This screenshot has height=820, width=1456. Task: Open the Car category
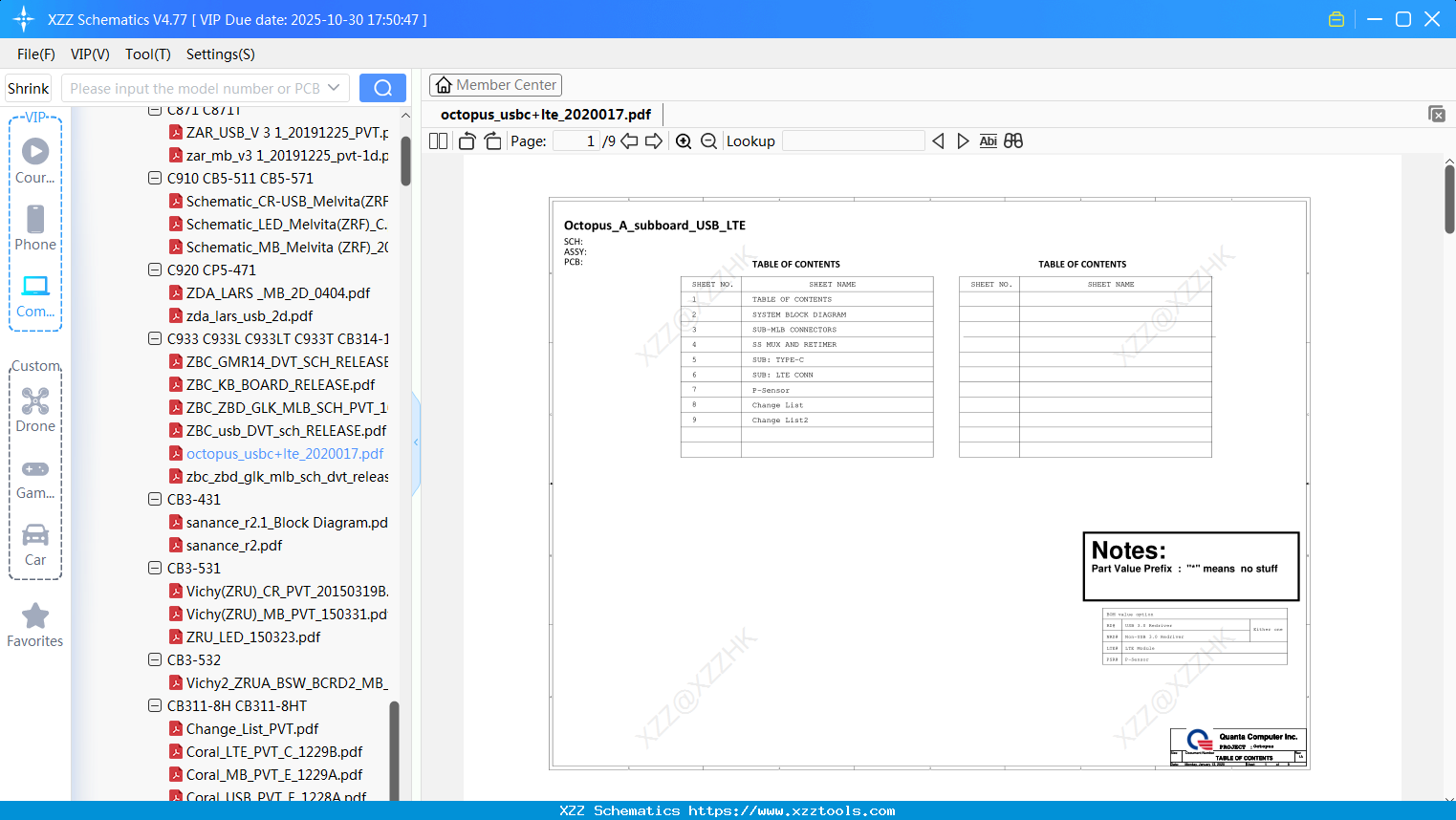(35, 544)
